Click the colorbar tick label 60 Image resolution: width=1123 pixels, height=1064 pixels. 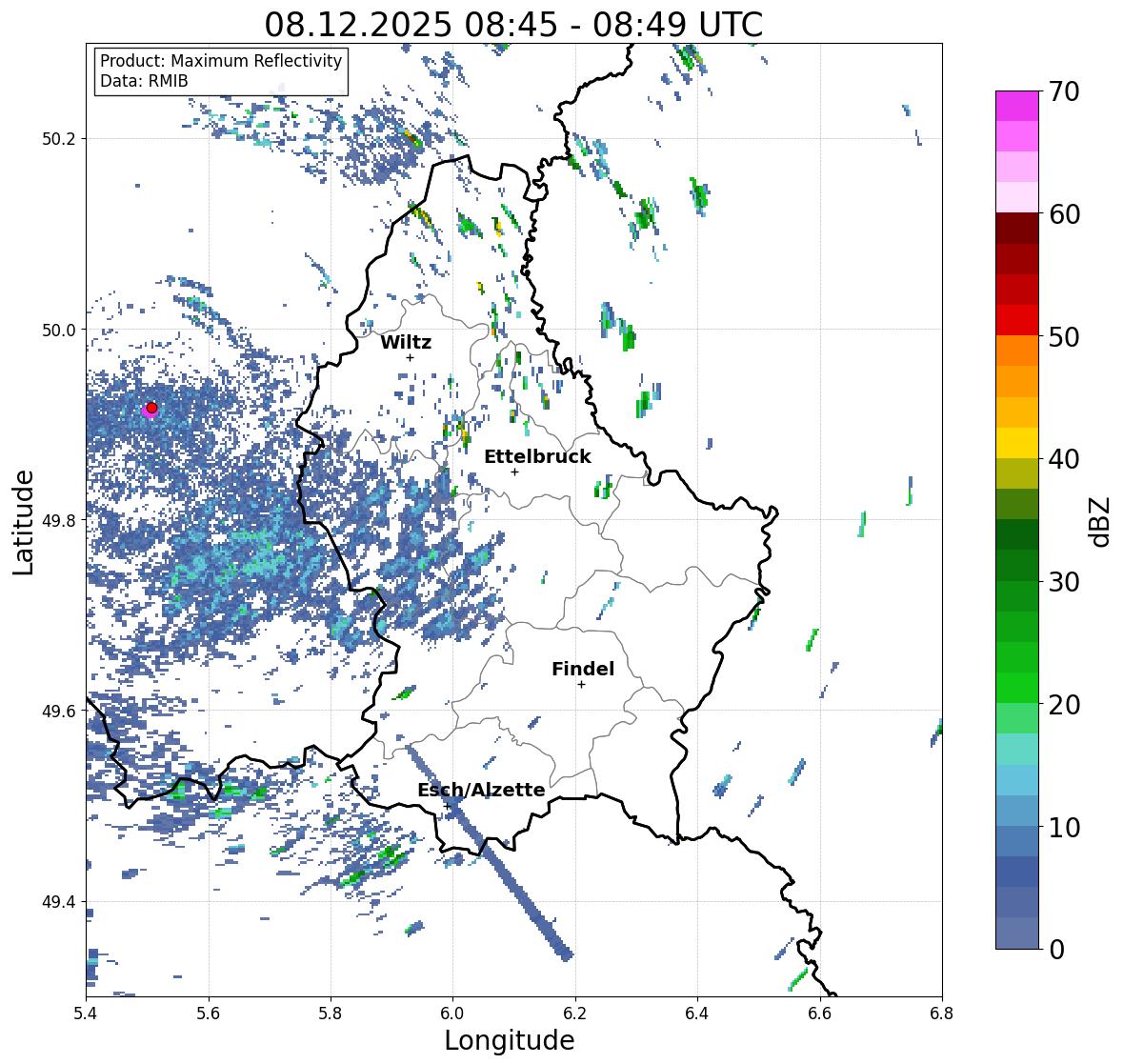pyautogui.click(x=1064, y=214)
